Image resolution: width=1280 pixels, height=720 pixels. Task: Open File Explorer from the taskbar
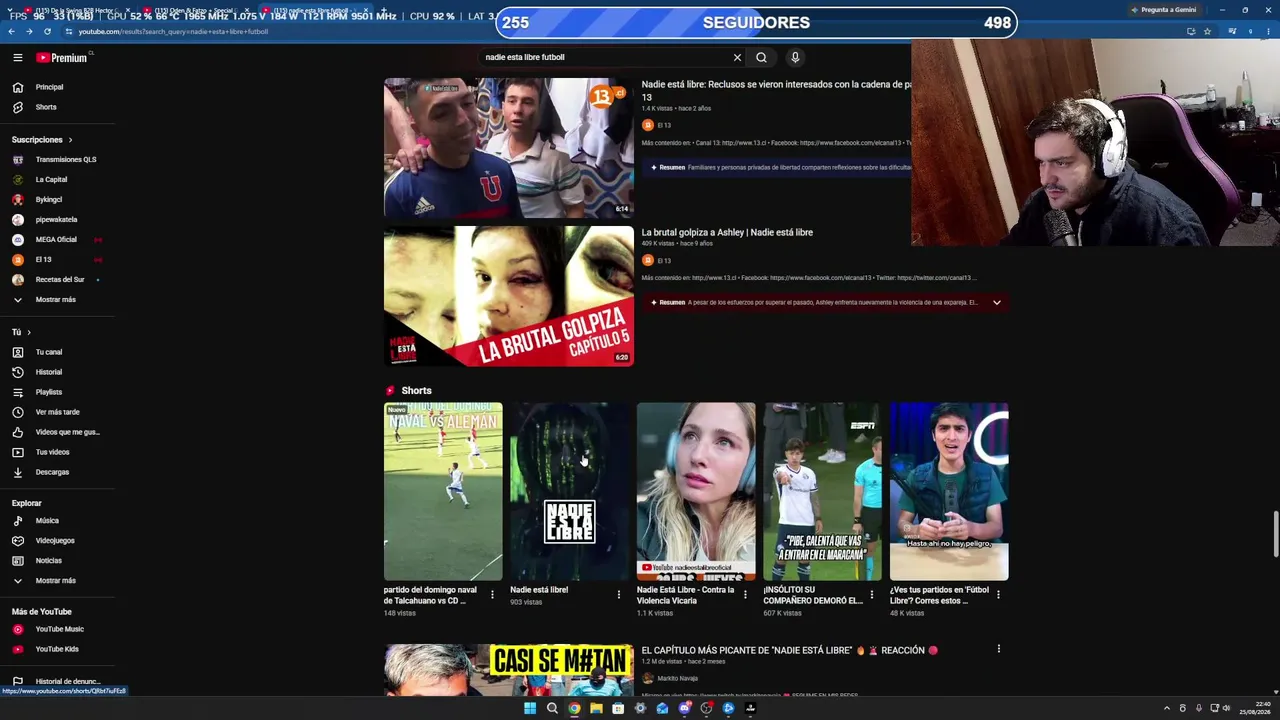tap(596, 708)
